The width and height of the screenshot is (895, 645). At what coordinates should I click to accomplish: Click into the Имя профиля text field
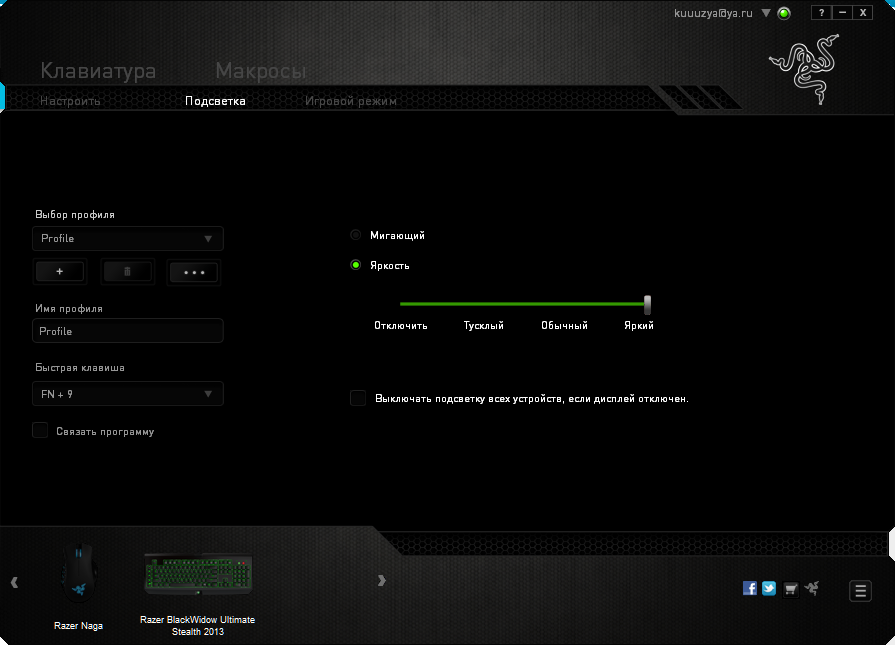coord(128,331)
